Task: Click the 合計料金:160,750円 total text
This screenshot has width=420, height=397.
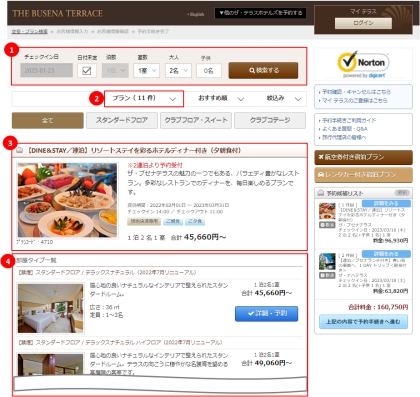Action: point(378,307)
